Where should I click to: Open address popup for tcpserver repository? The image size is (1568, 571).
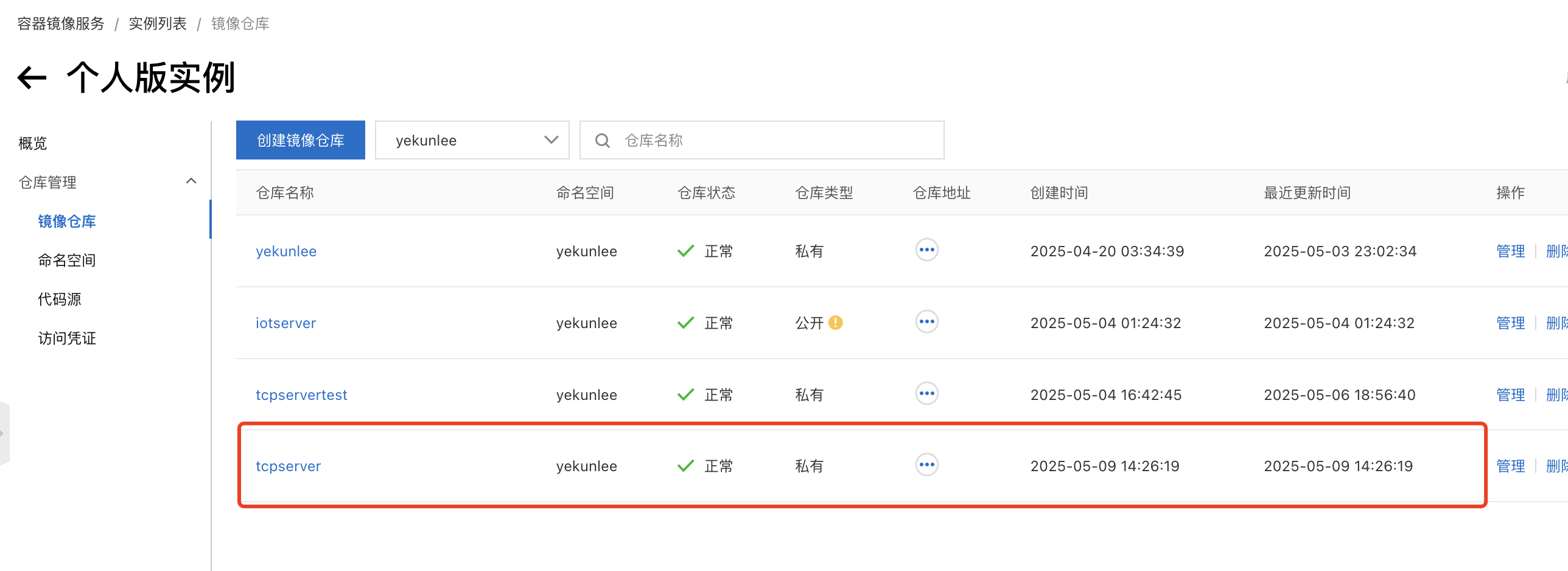click(x=926, y=465)
